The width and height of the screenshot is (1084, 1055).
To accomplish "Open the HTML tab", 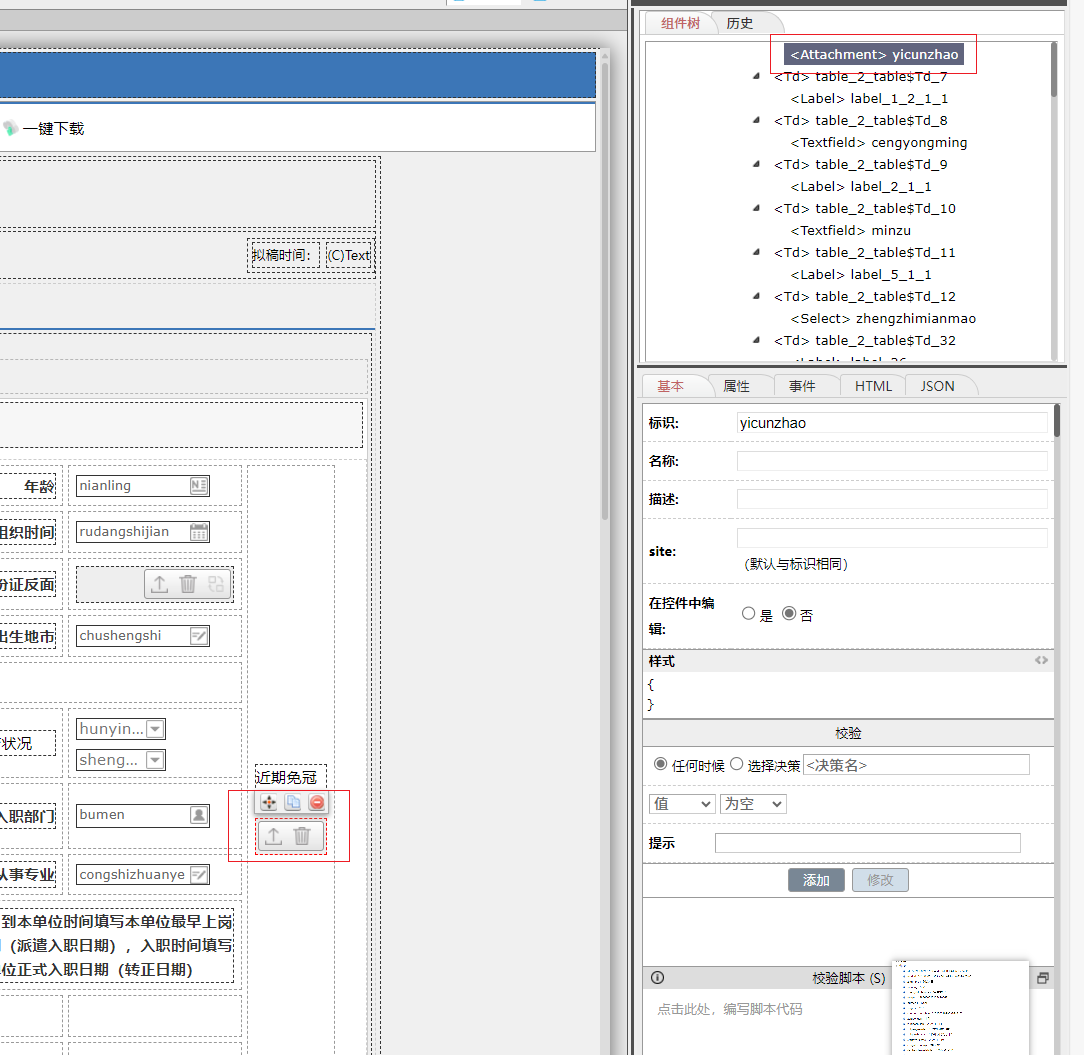I will 873,386.
